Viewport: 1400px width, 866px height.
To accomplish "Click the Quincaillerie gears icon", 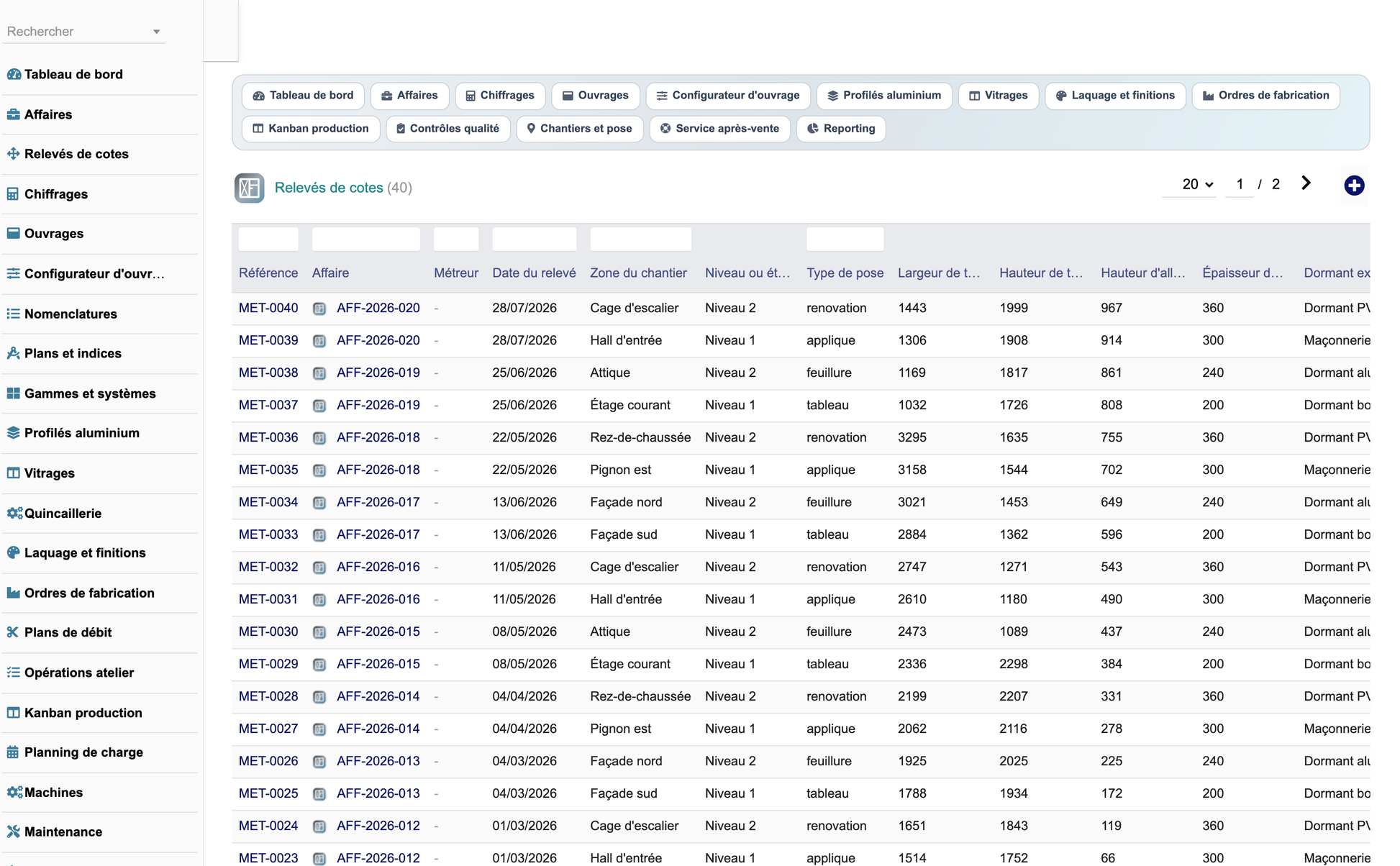I will (14, 514).
